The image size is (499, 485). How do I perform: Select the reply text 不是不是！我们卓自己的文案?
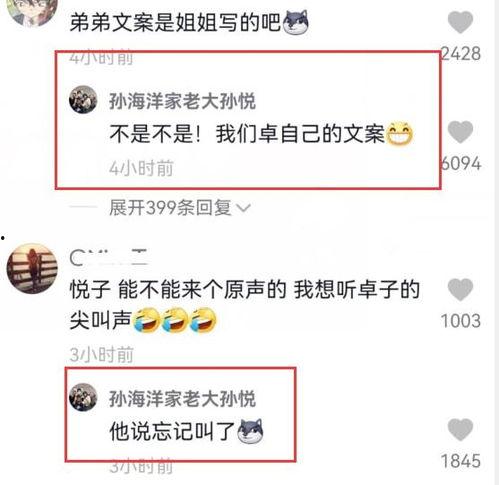247,134
